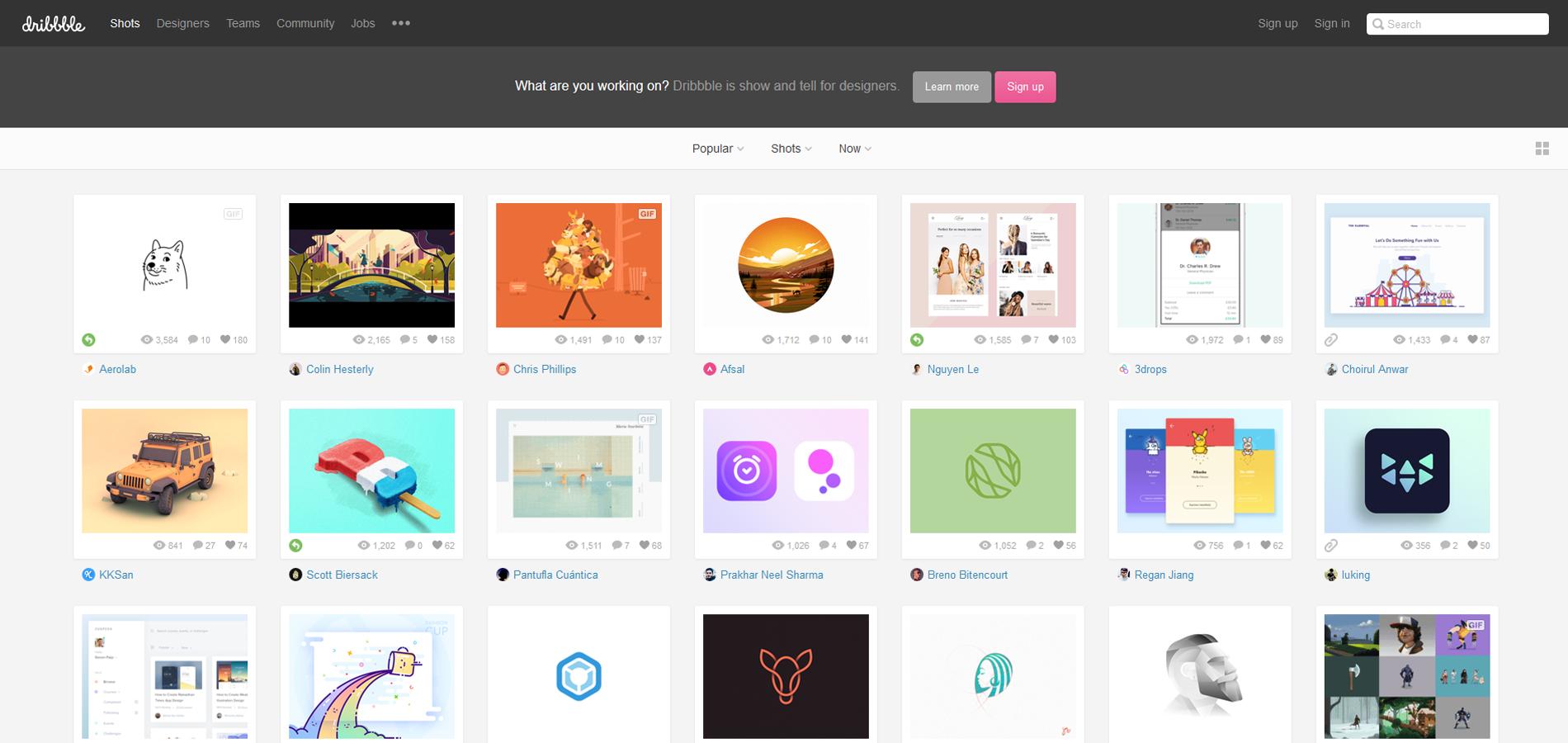Click Afsal's pink avatar icon

click(710, 369)
